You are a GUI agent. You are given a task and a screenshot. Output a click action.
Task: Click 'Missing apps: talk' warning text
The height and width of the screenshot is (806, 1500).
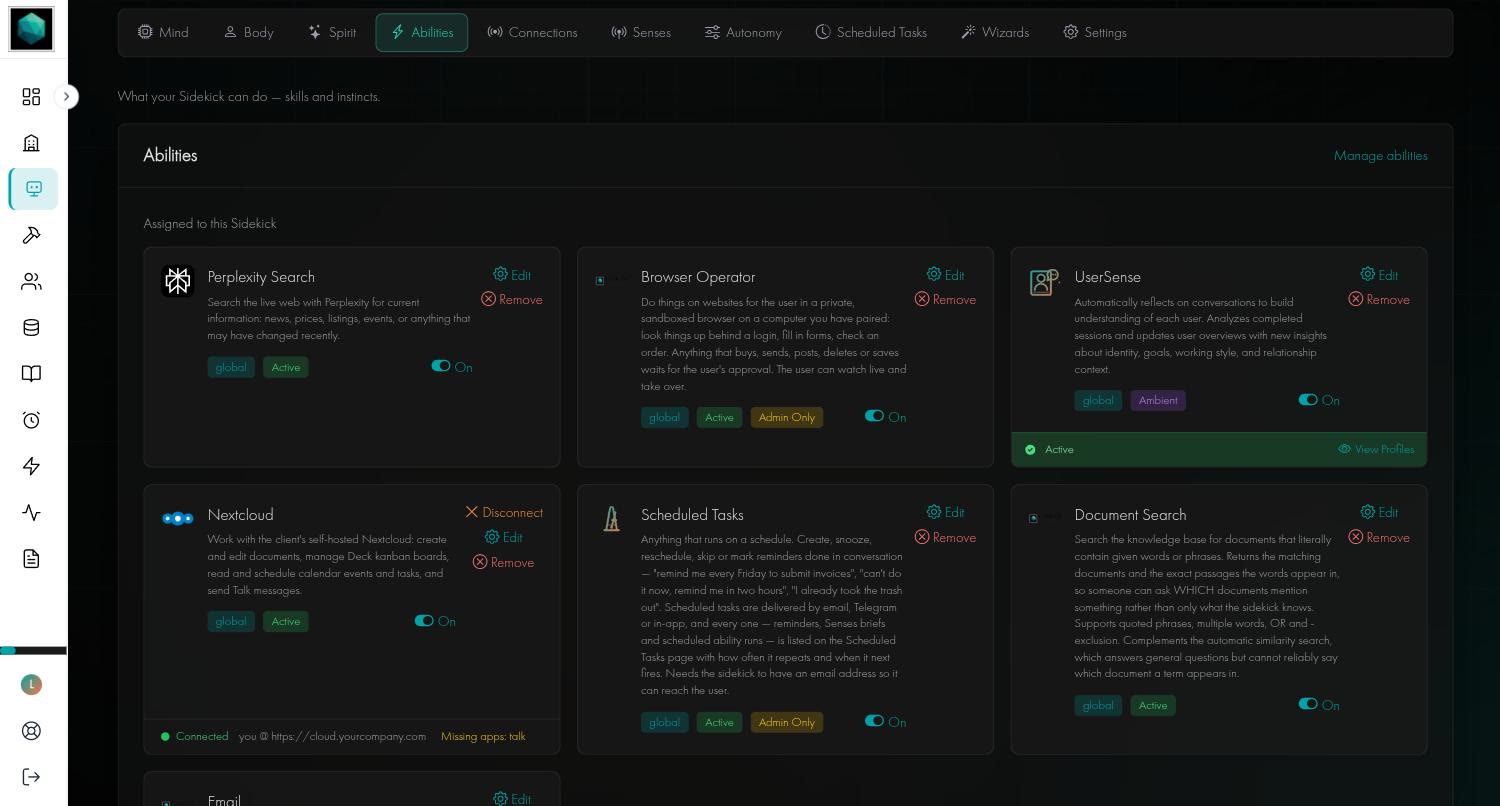483,736
